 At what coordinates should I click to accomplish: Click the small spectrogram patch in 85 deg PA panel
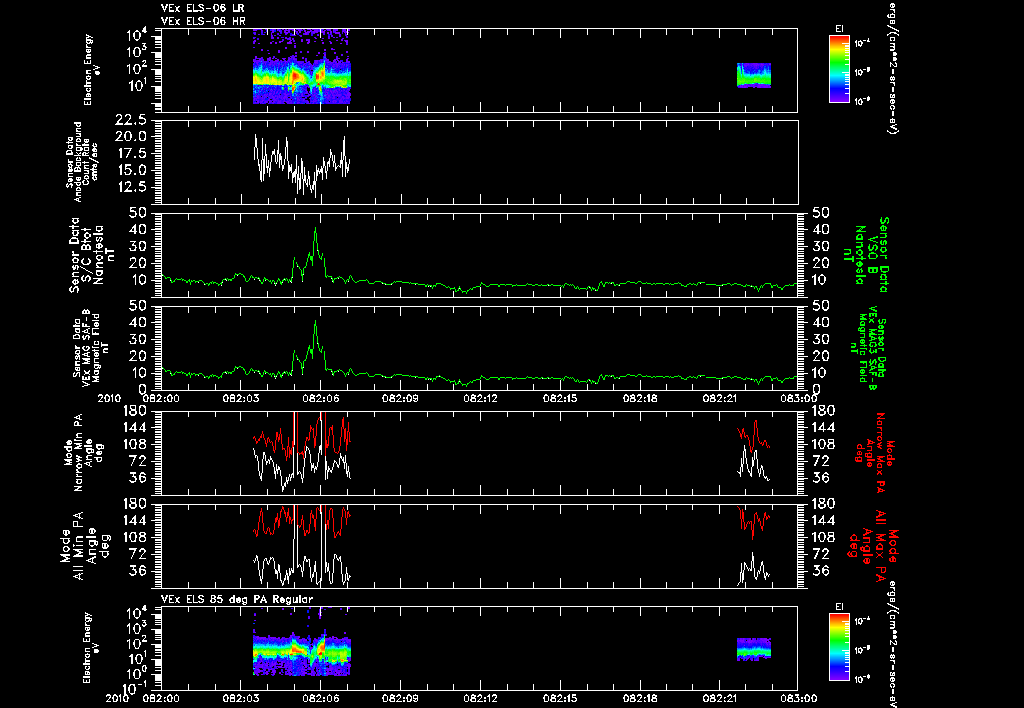click(x=754, y=649)
